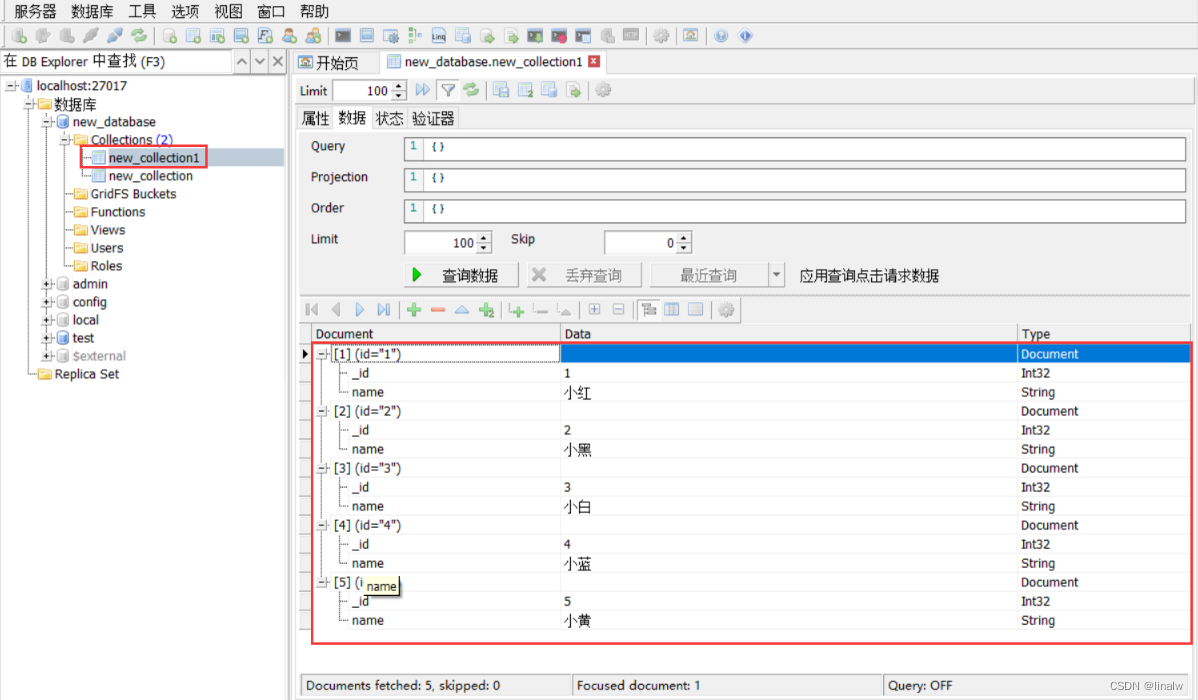Navigate to last record with the skip-end icon
The image size is (1198, 700).
pos(383,310)
